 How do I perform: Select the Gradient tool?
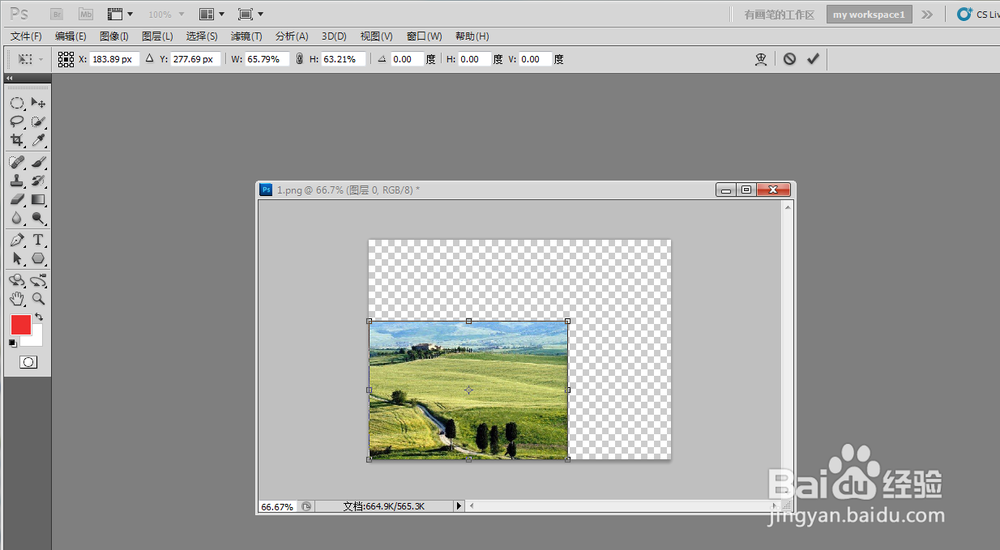point(38,199)
